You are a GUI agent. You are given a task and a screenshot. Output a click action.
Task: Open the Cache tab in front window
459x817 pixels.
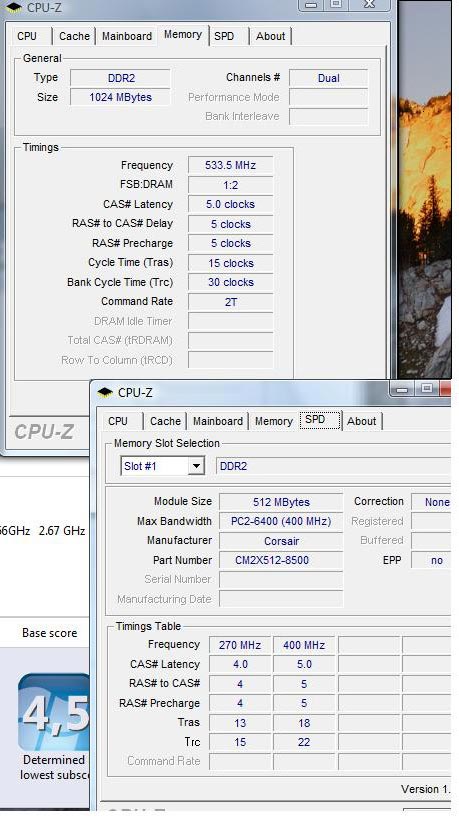point(165,421)
